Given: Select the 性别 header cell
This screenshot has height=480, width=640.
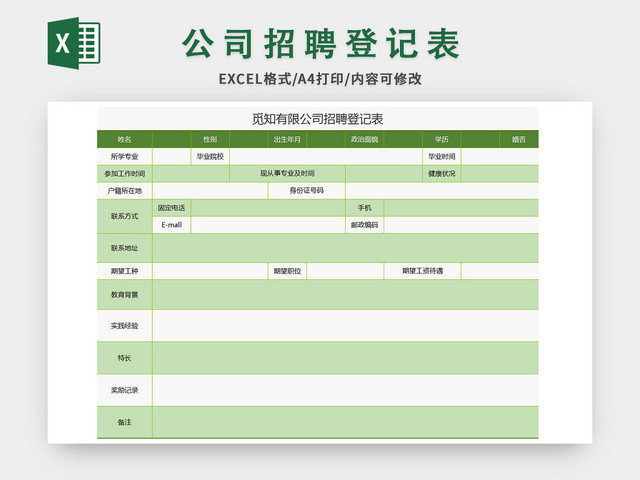Looking at the screenshot, I should 210,139.
